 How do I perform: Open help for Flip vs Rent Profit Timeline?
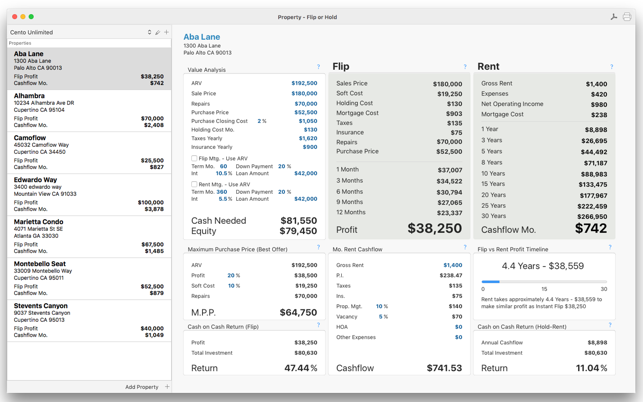coord(610,247)
